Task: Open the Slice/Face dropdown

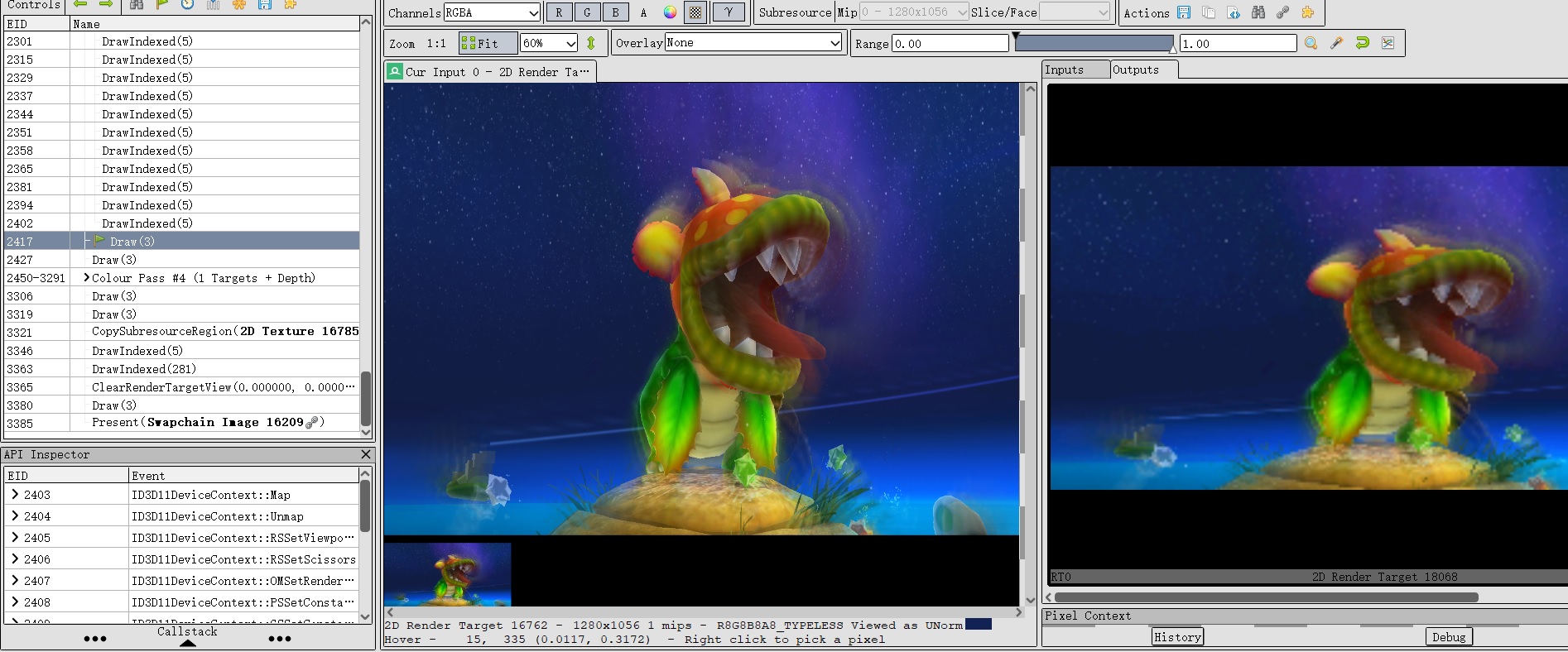Action: tap(1075, 12)
